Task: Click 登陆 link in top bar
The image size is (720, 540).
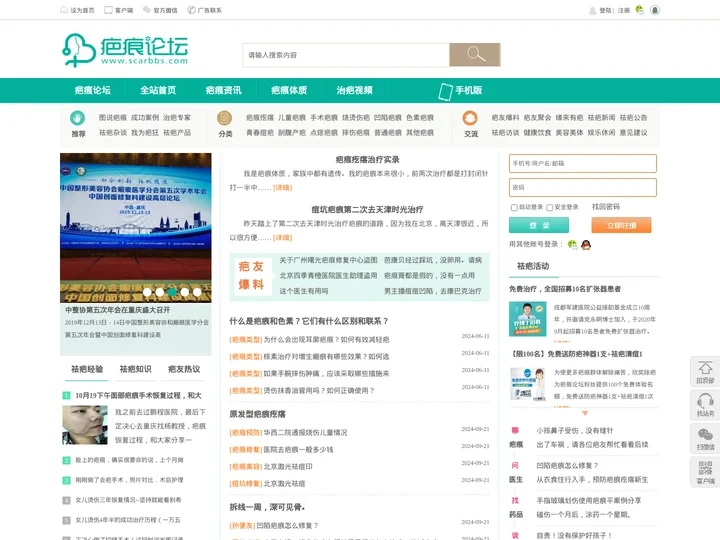Action: tap(605, 10)
